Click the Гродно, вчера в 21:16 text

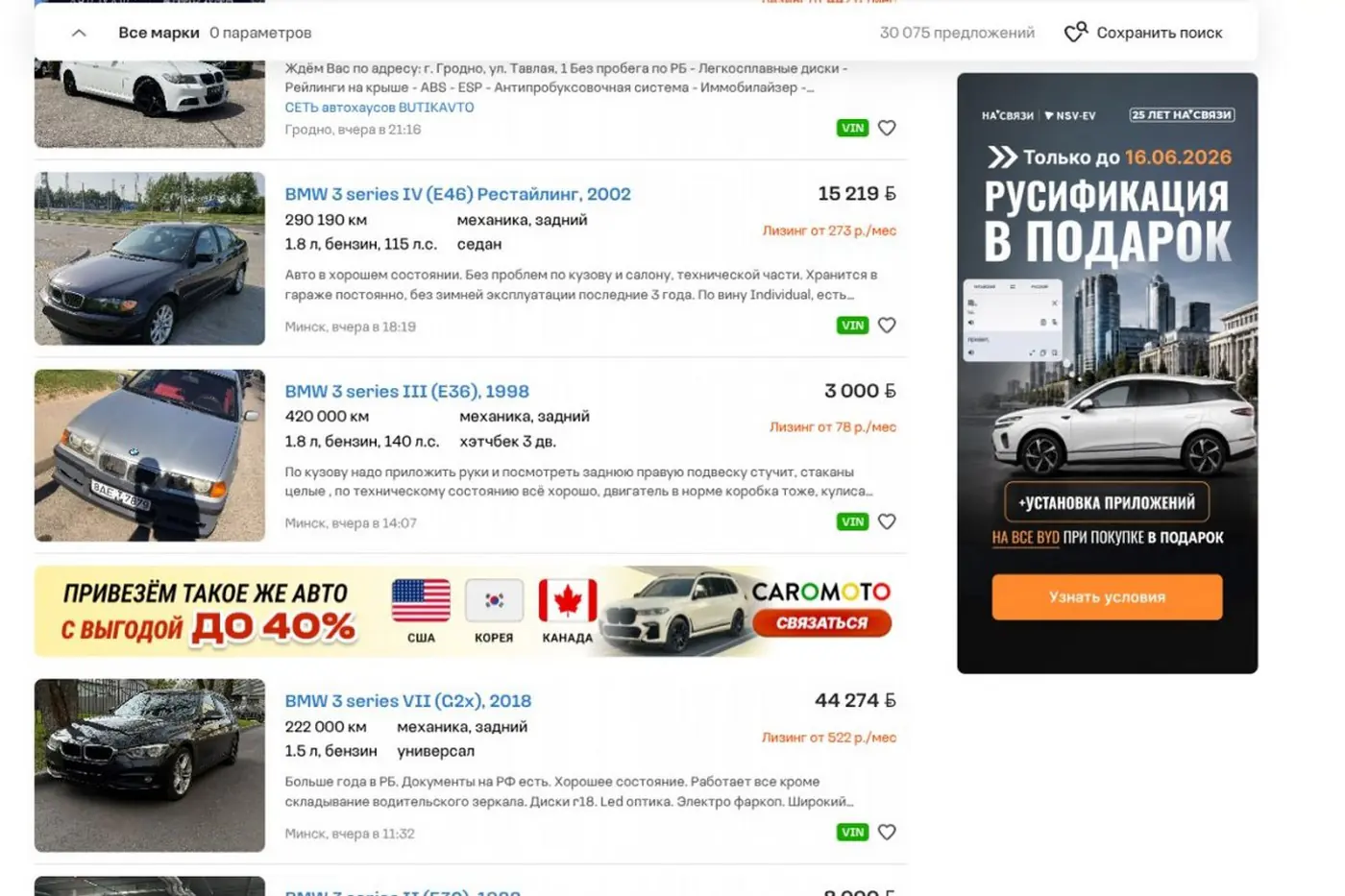click(x=353, y=130)
